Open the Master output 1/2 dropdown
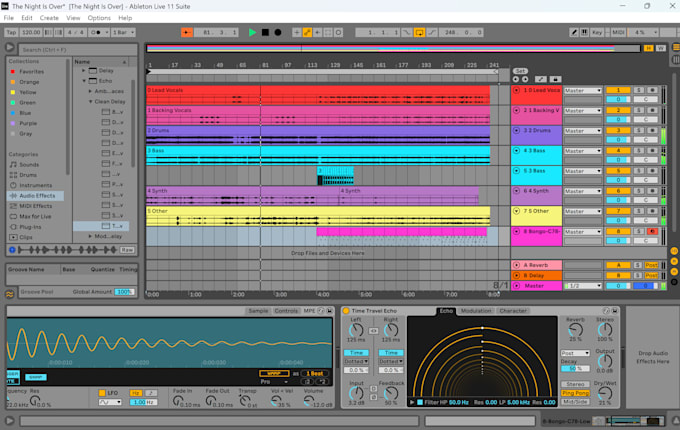This screenshot has height=430, width=680. click(x=583, y=286)
